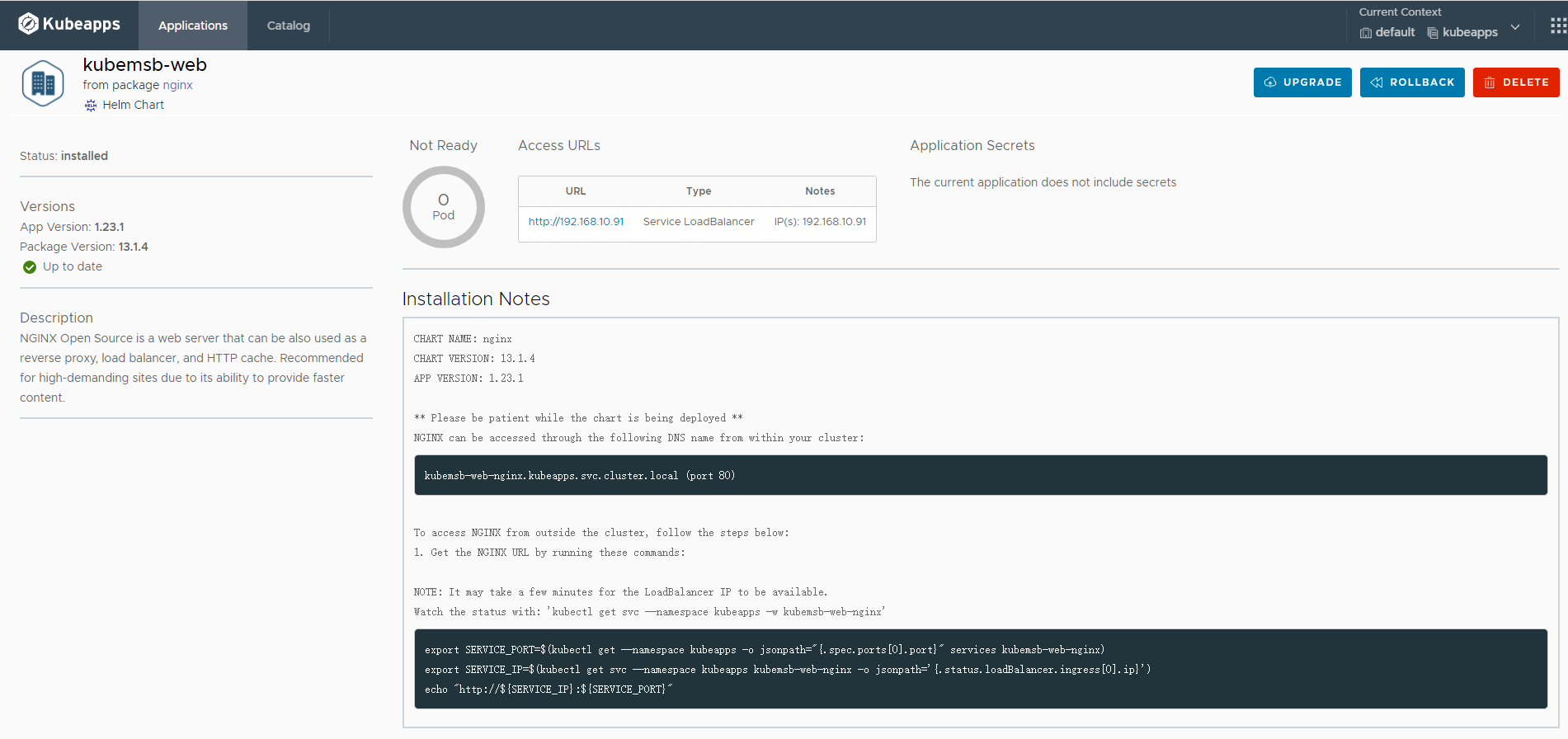Click the Description heading
This screenshot has width=1568, height=739.
56,318
